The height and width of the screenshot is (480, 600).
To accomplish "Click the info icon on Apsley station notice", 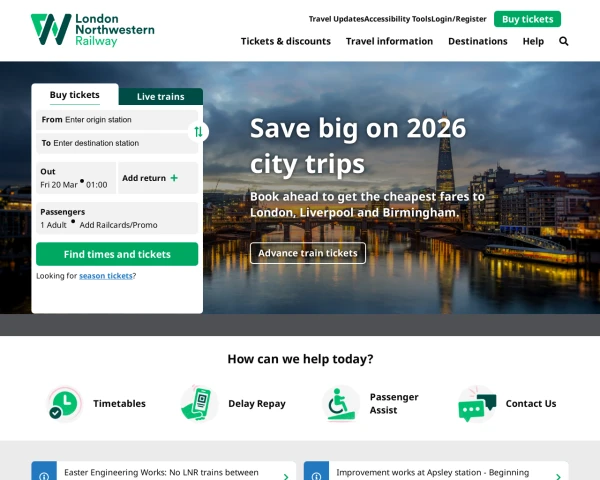I will [x=316, y=476].
